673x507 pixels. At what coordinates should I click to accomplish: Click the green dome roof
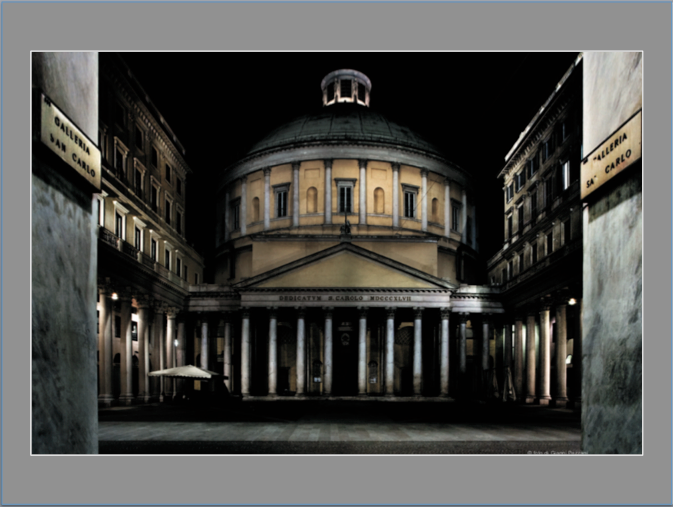(x=345, y=130)
